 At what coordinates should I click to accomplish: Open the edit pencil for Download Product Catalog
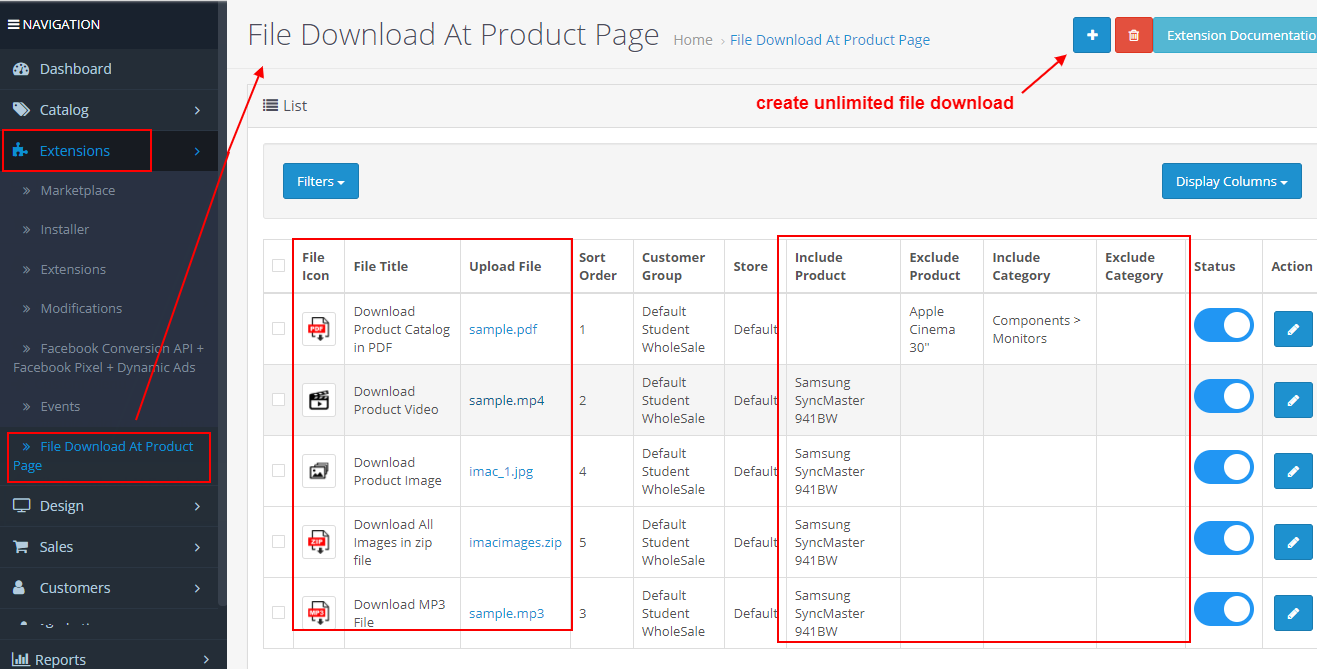(x=1293, y=328)
